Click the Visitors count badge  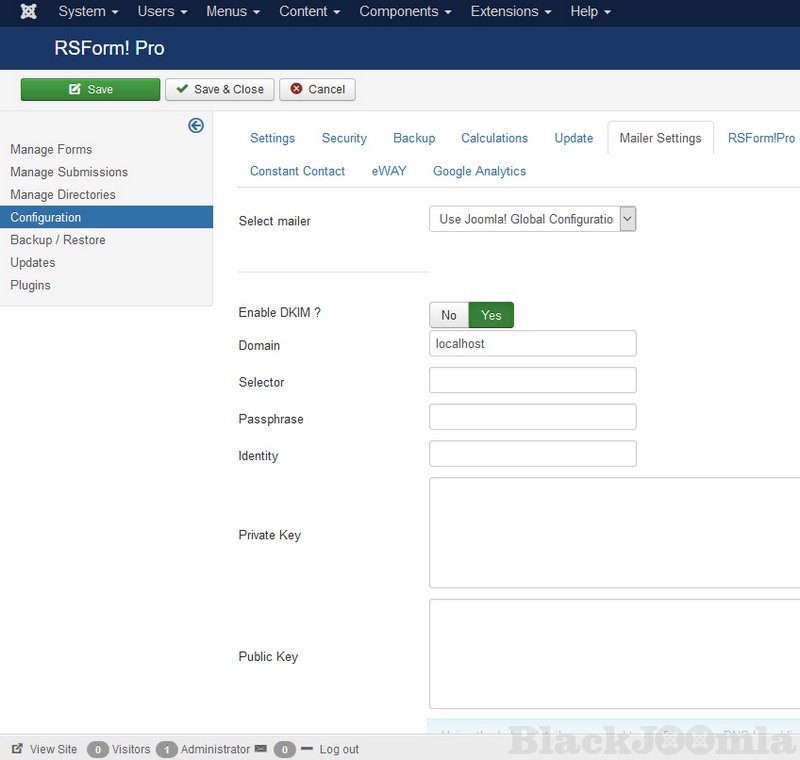[x=97, y=749]
